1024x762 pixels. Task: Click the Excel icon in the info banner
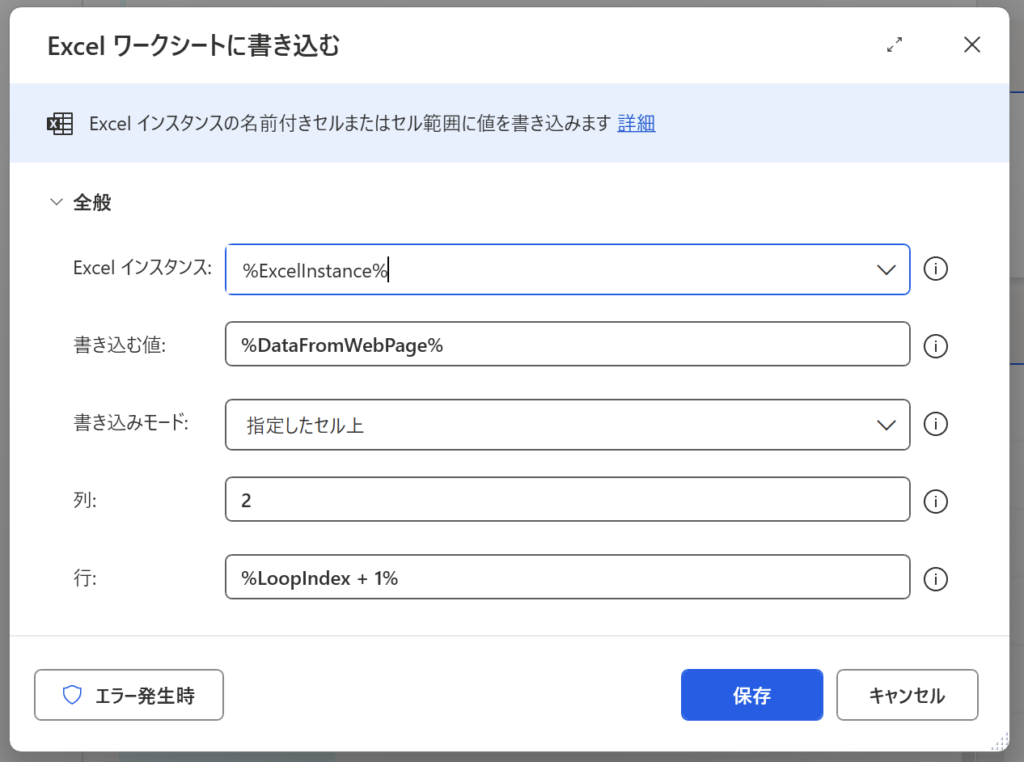[59, 124]
